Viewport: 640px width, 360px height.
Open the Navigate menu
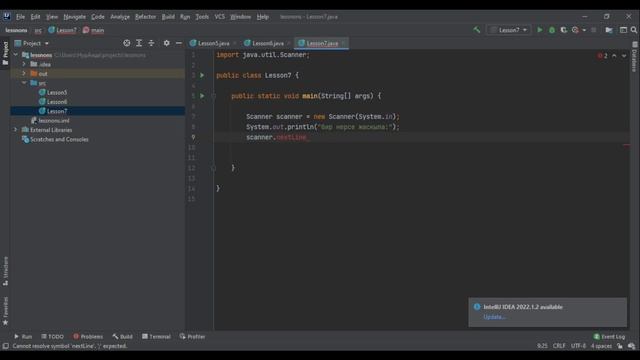75,17
